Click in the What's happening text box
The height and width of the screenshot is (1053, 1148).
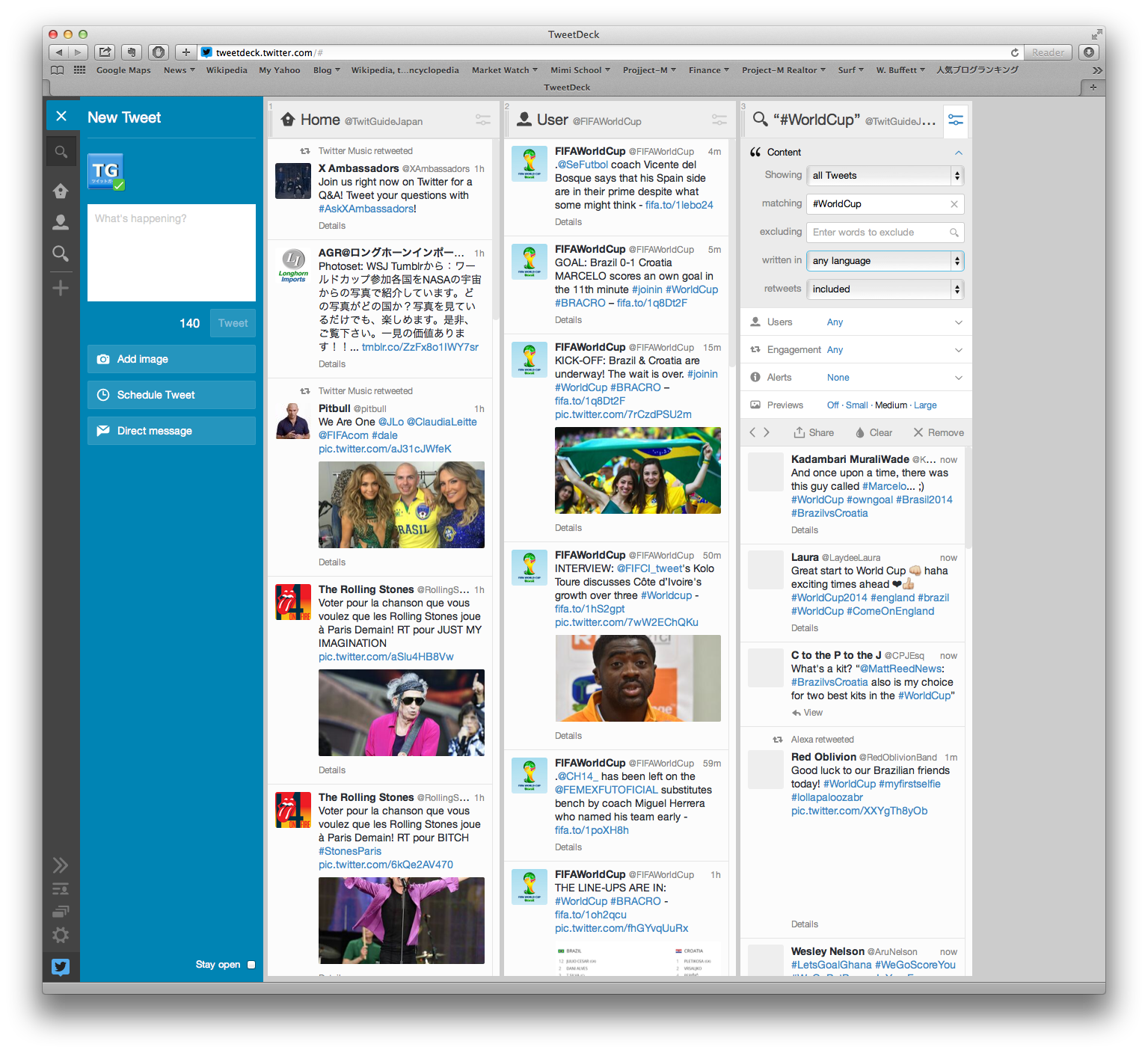(171, 253)
